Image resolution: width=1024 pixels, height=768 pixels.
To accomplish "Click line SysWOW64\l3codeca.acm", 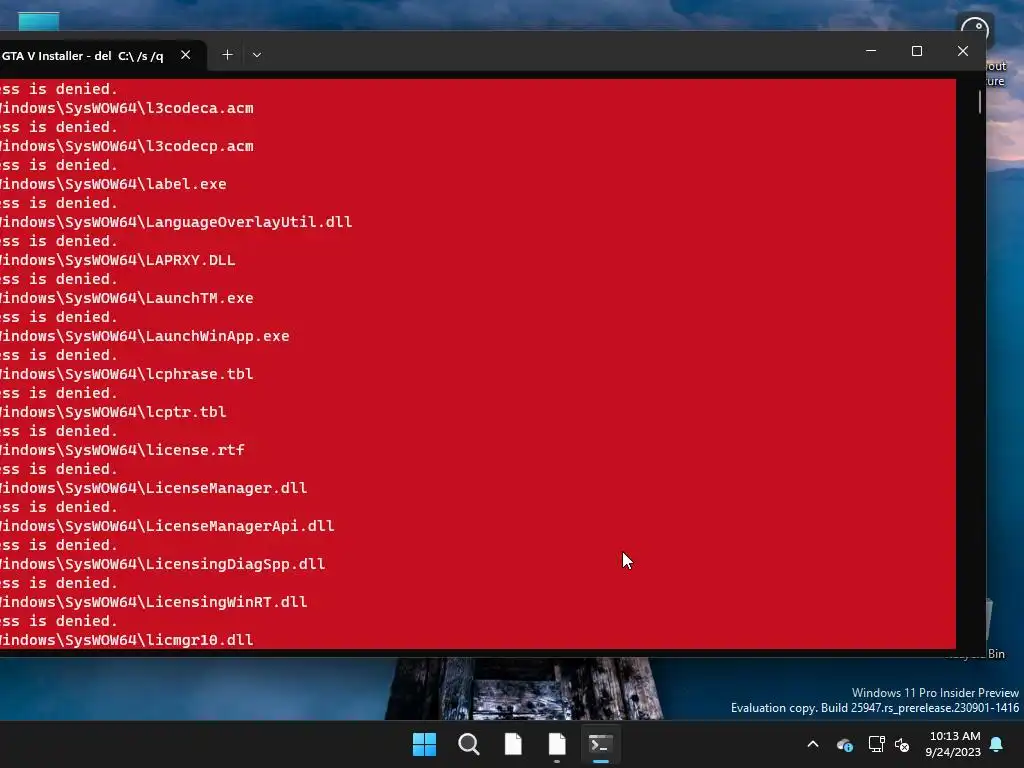I will tap(127, 108).
